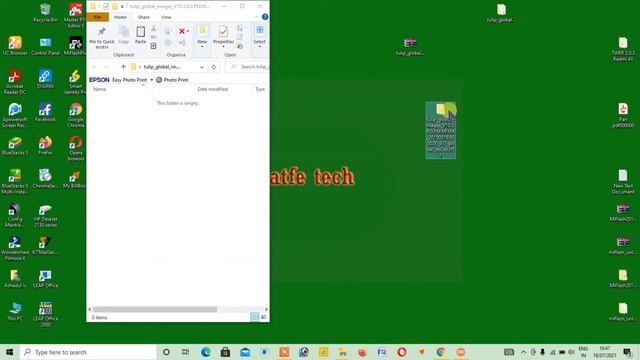This screenshot has height=360, width=640.
Task: Select the Control Panel desktop shortcut
Action: (x=45, y=46)
